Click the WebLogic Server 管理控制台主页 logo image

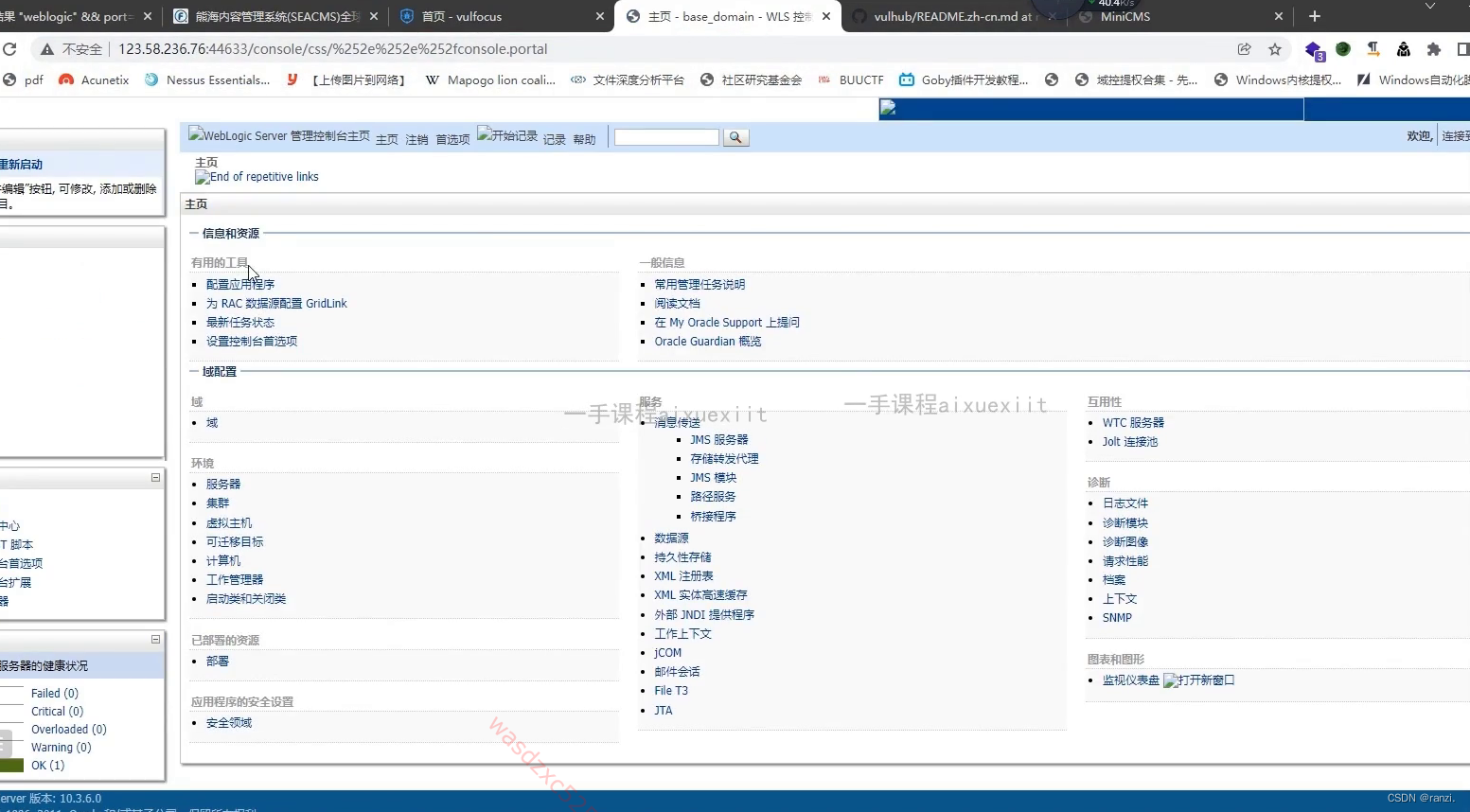pyautogui.click(x=279, y=135)
